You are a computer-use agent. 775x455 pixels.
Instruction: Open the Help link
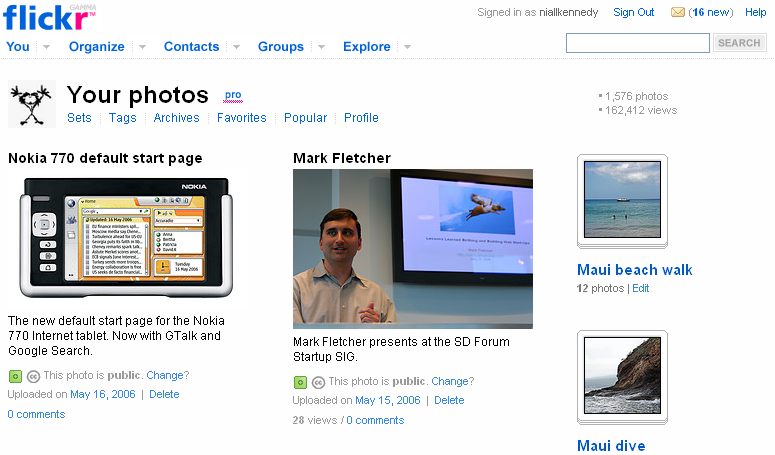point(756,12)
